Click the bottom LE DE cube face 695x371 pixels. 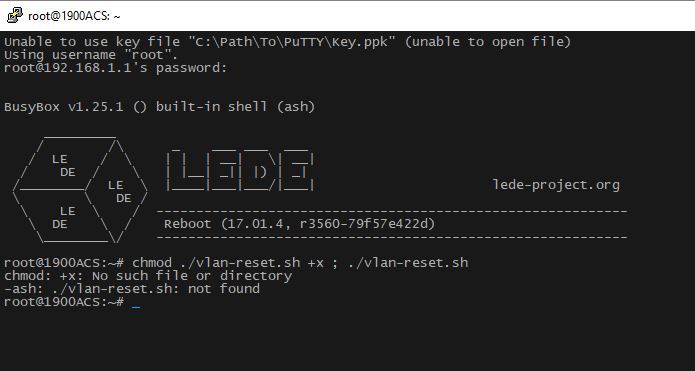click(64, 218)
